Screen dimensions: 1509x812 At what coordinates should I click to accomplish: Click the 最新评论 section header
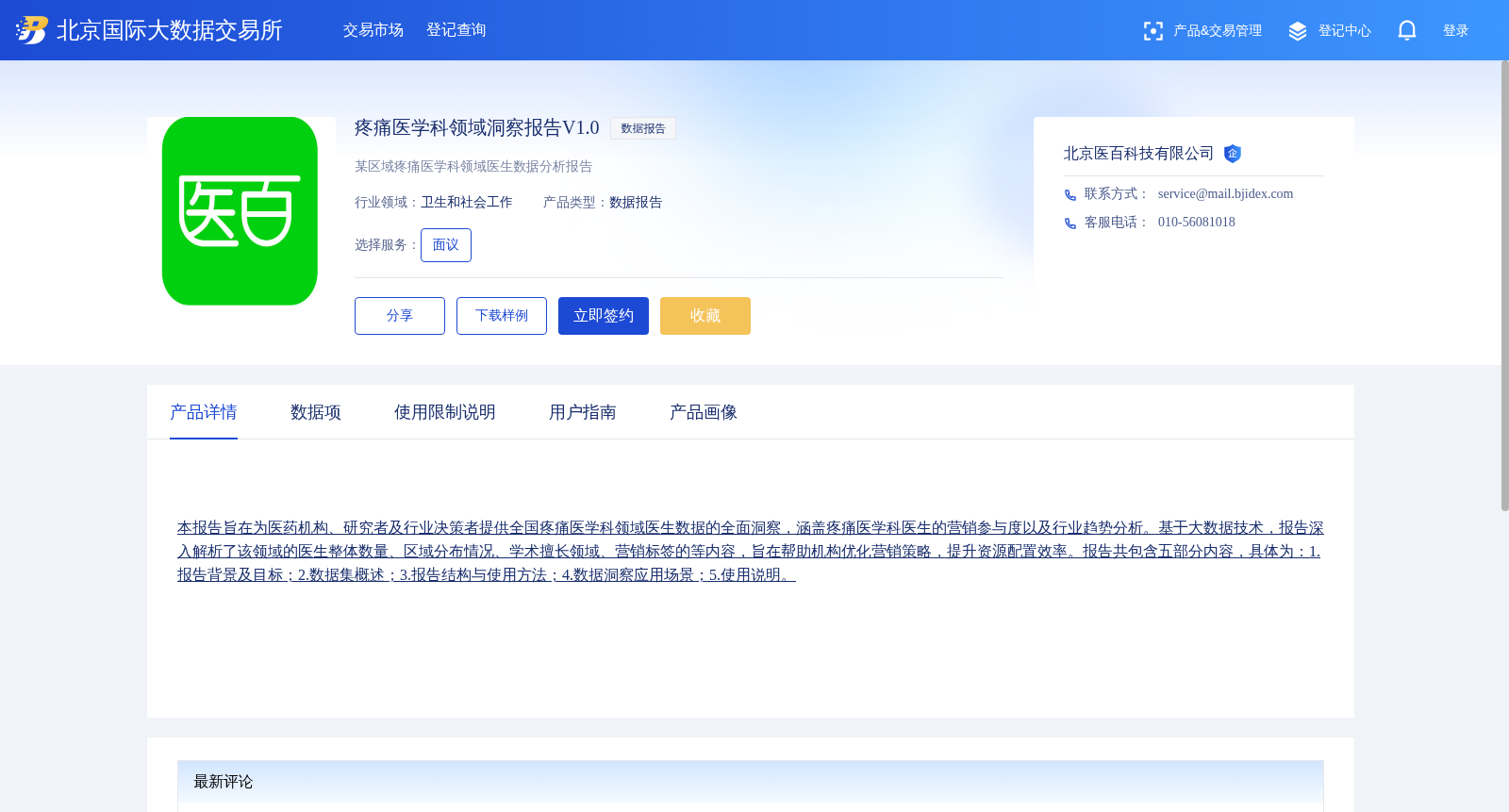click(x=751, y=782)
